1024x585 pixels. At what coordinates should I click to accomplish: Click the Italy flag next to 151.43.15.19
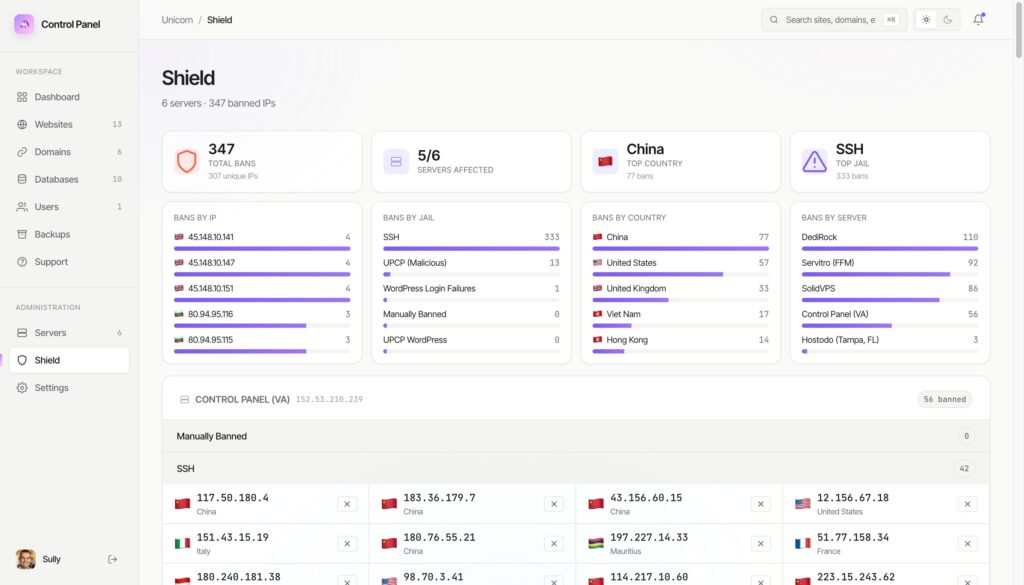[x=183, y=543]
